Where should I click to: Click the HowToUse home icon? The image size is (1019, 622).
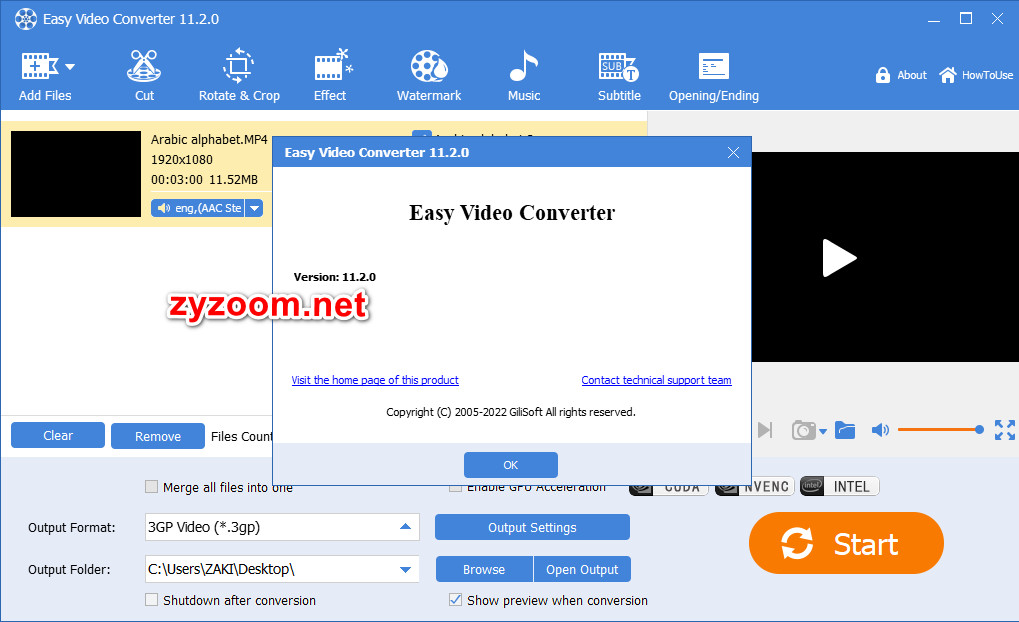[948, 75]
